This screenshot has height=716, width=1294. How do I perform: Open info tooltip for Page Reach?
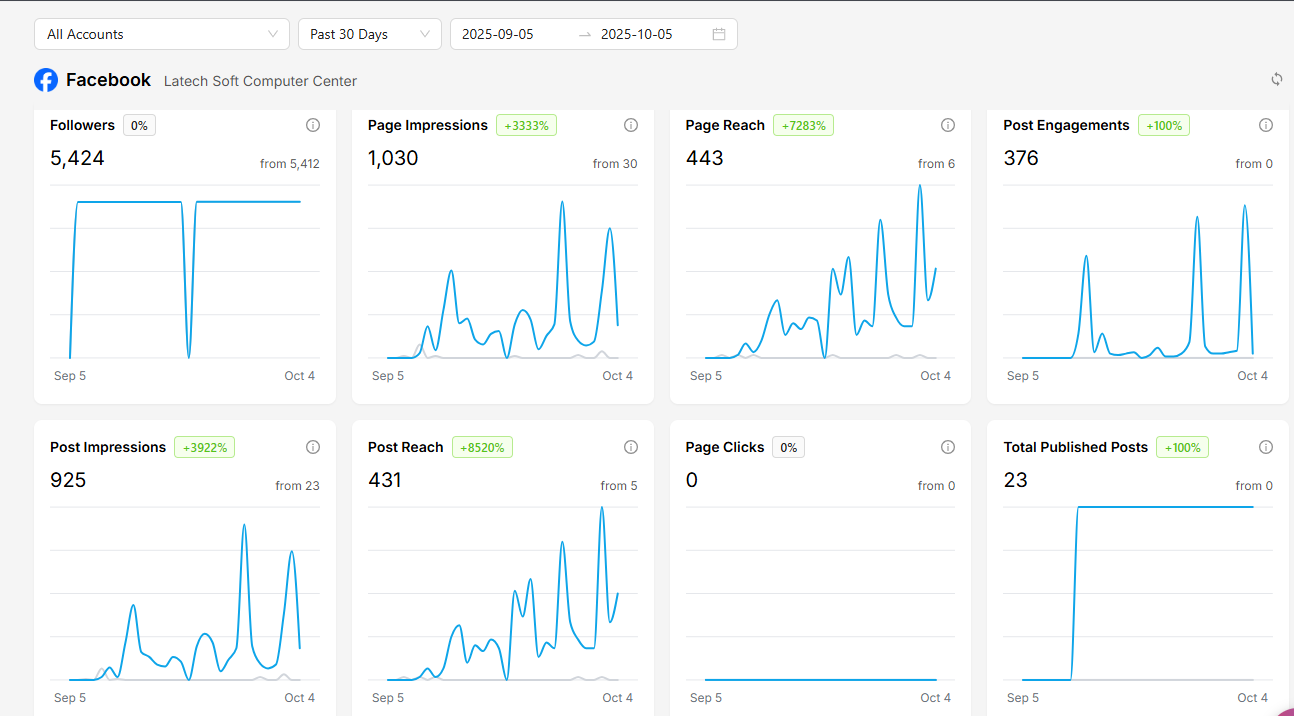948,125
